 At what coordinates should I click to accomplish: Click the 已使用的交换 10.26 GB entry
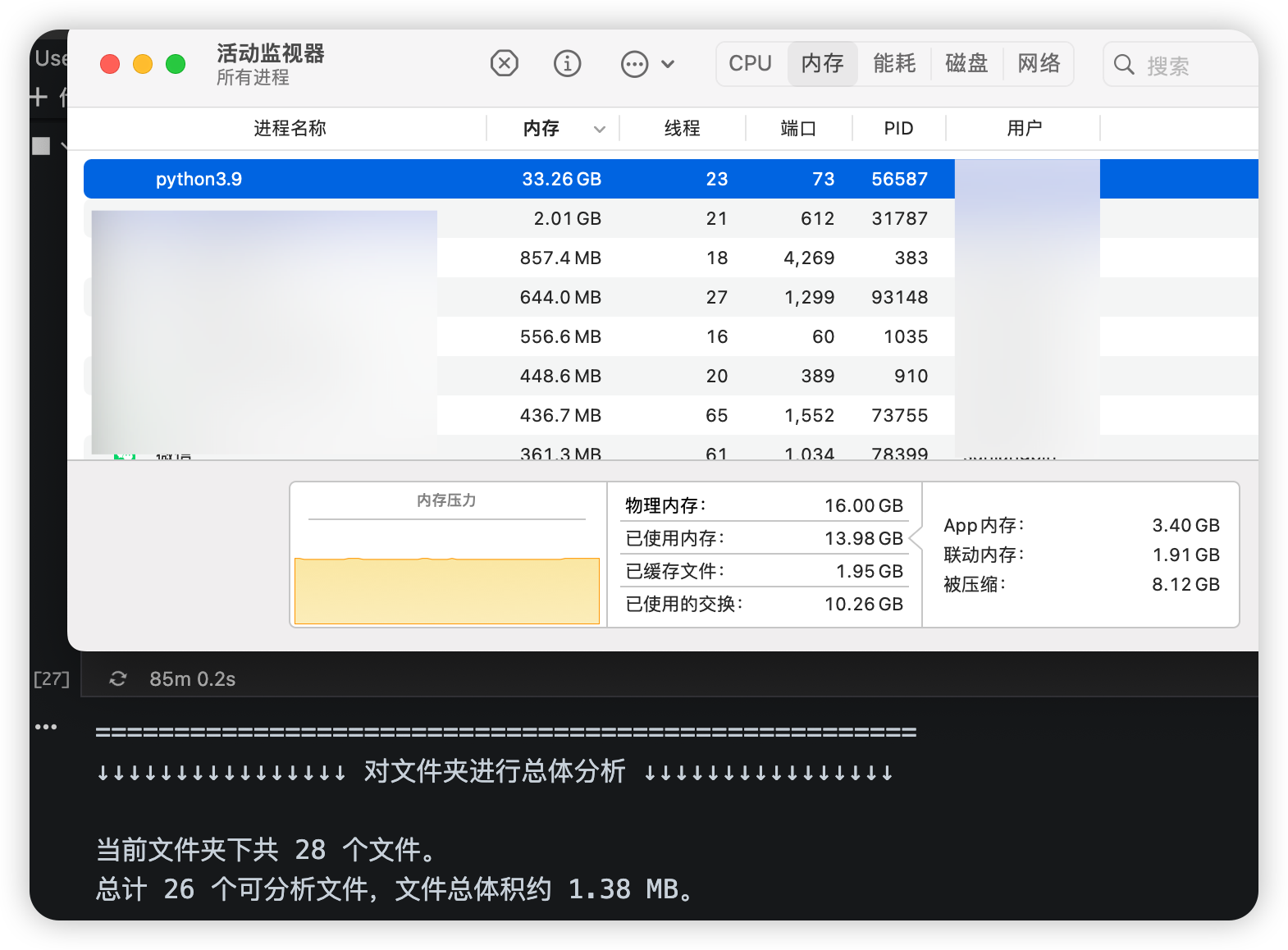(x=764, y=604)
